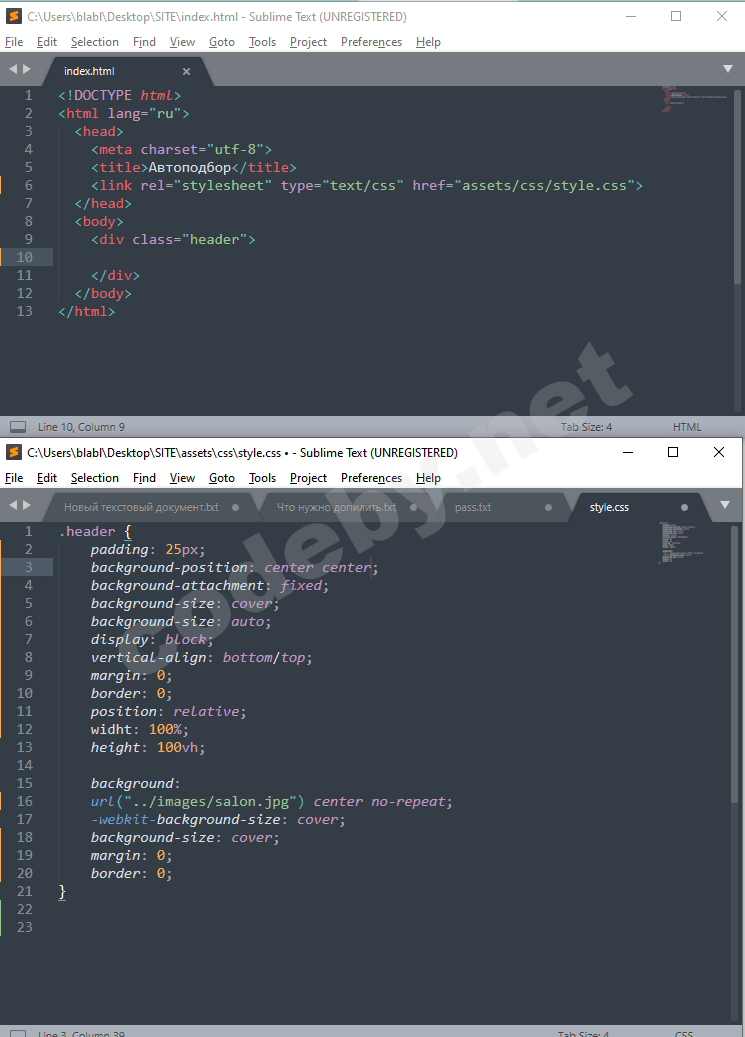The height and width of the screenshot is (1037, 745).
Task: Click Sublime Text logo in index.html title bar
Action: (x=14, y=17)
